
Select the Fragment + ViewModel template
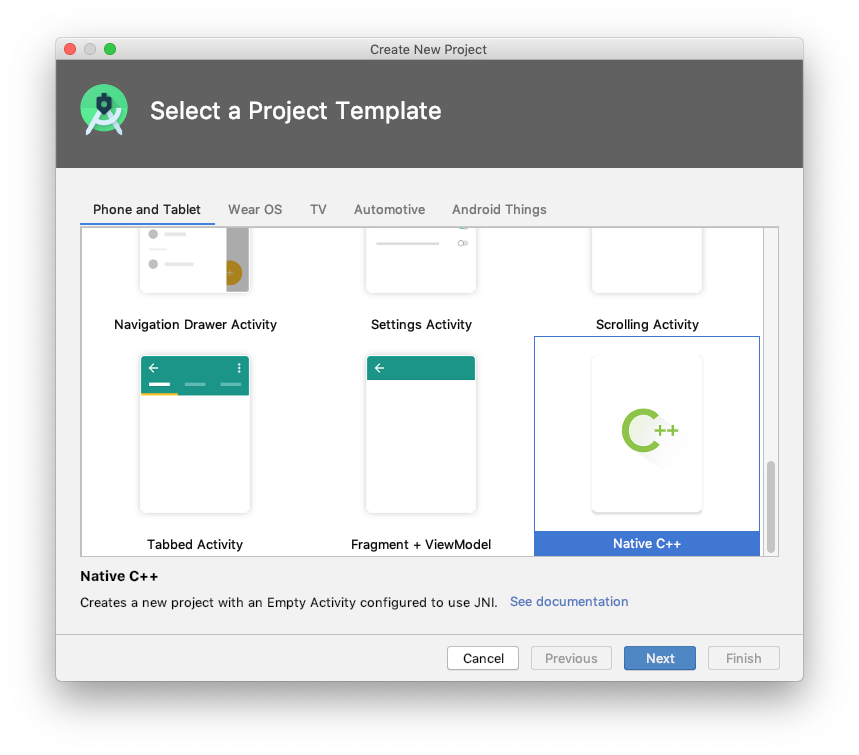[421, 434]
